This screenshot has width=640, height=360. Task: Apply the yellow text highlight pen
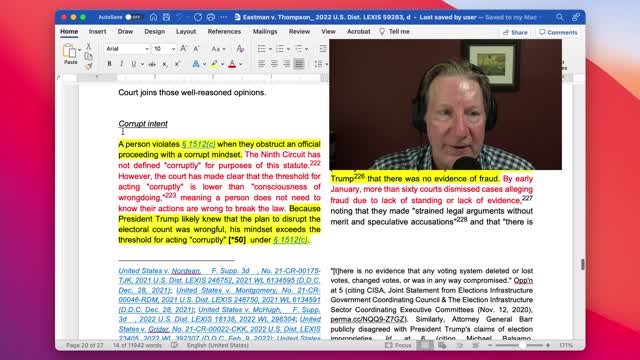214,64
